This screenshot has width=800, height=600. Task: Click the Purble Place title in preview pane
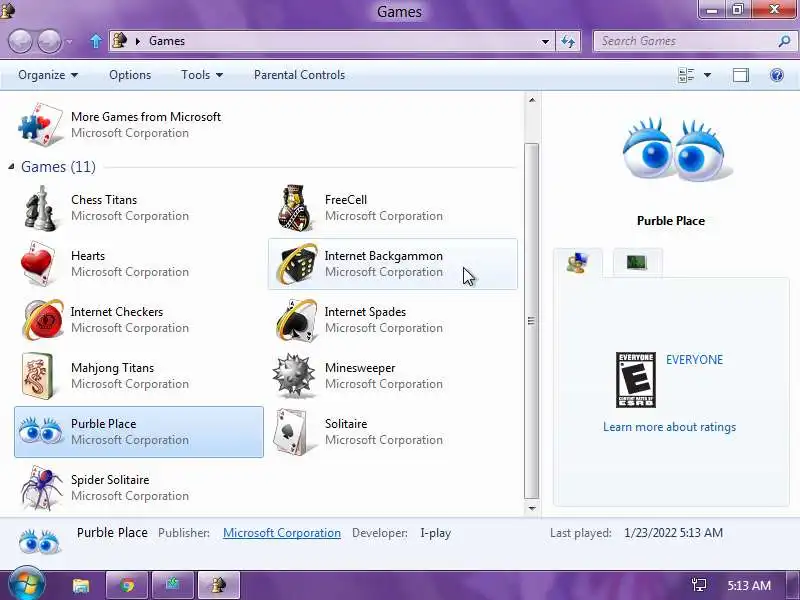(x=671, y=221)
